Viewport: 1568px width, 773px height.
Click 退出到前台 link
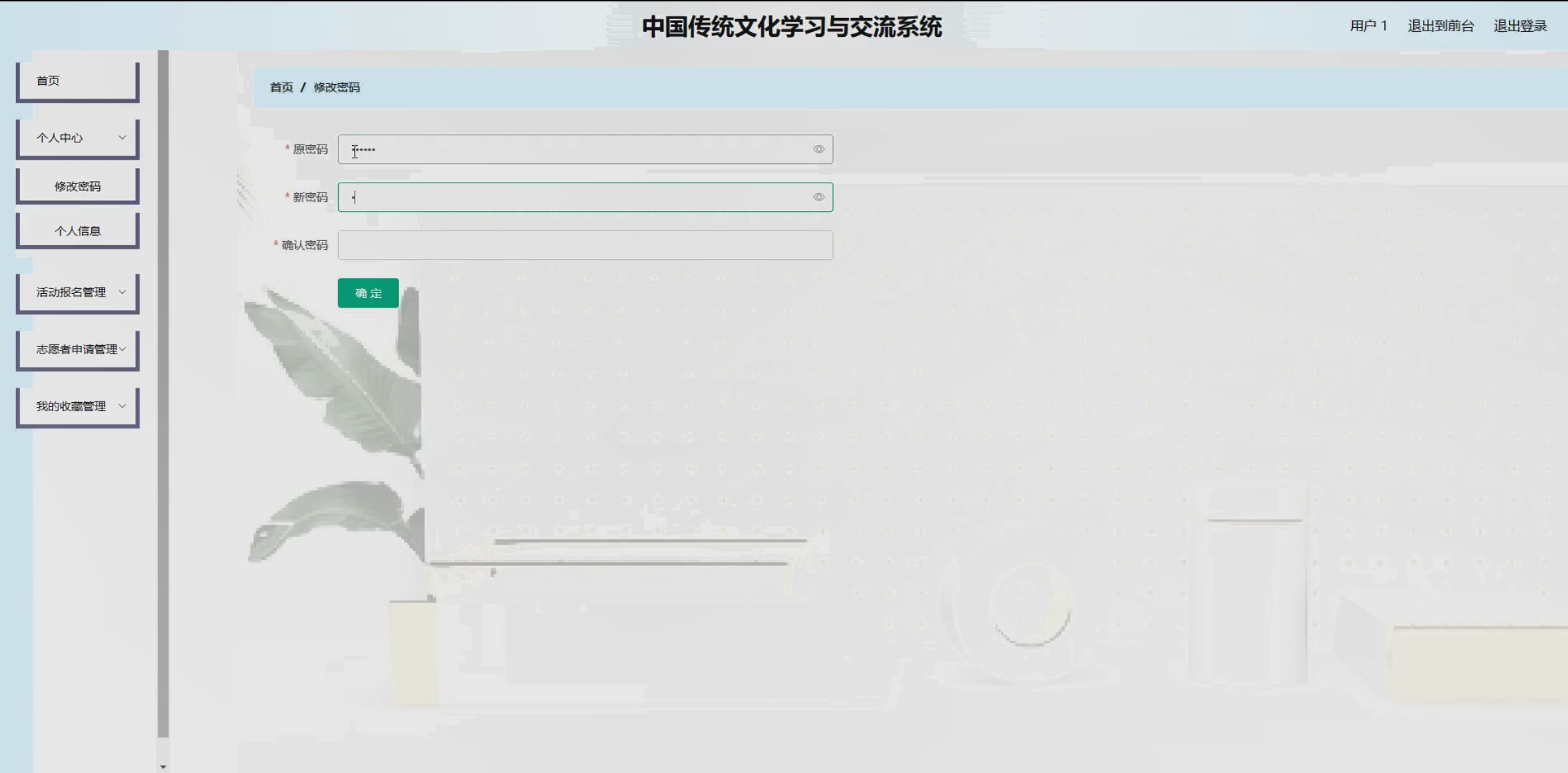coord(1440,26)
